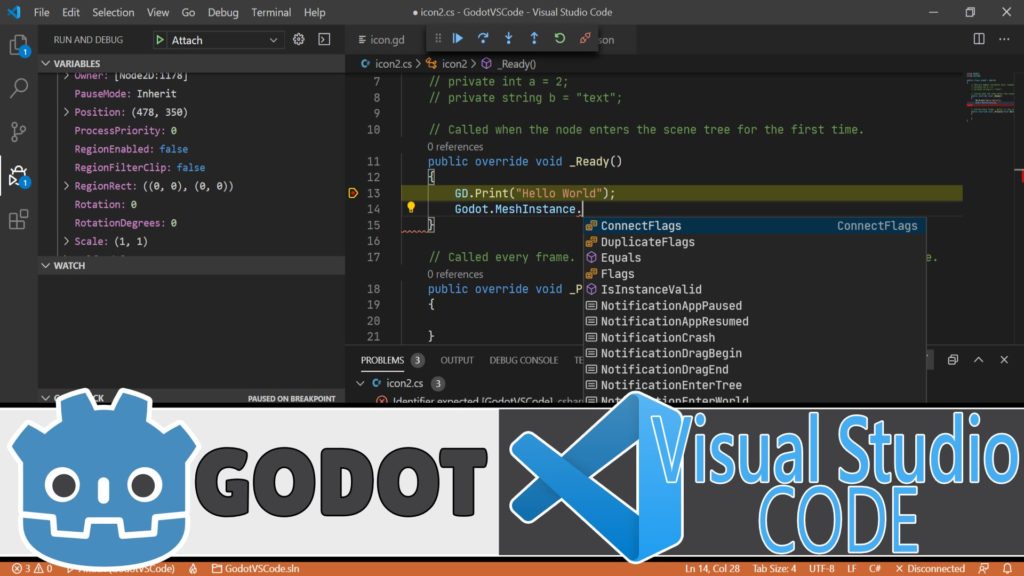Open notifications bell in status bar
The width and height of the screenshot is (1024, 576).
click(x=1007, y=569)
